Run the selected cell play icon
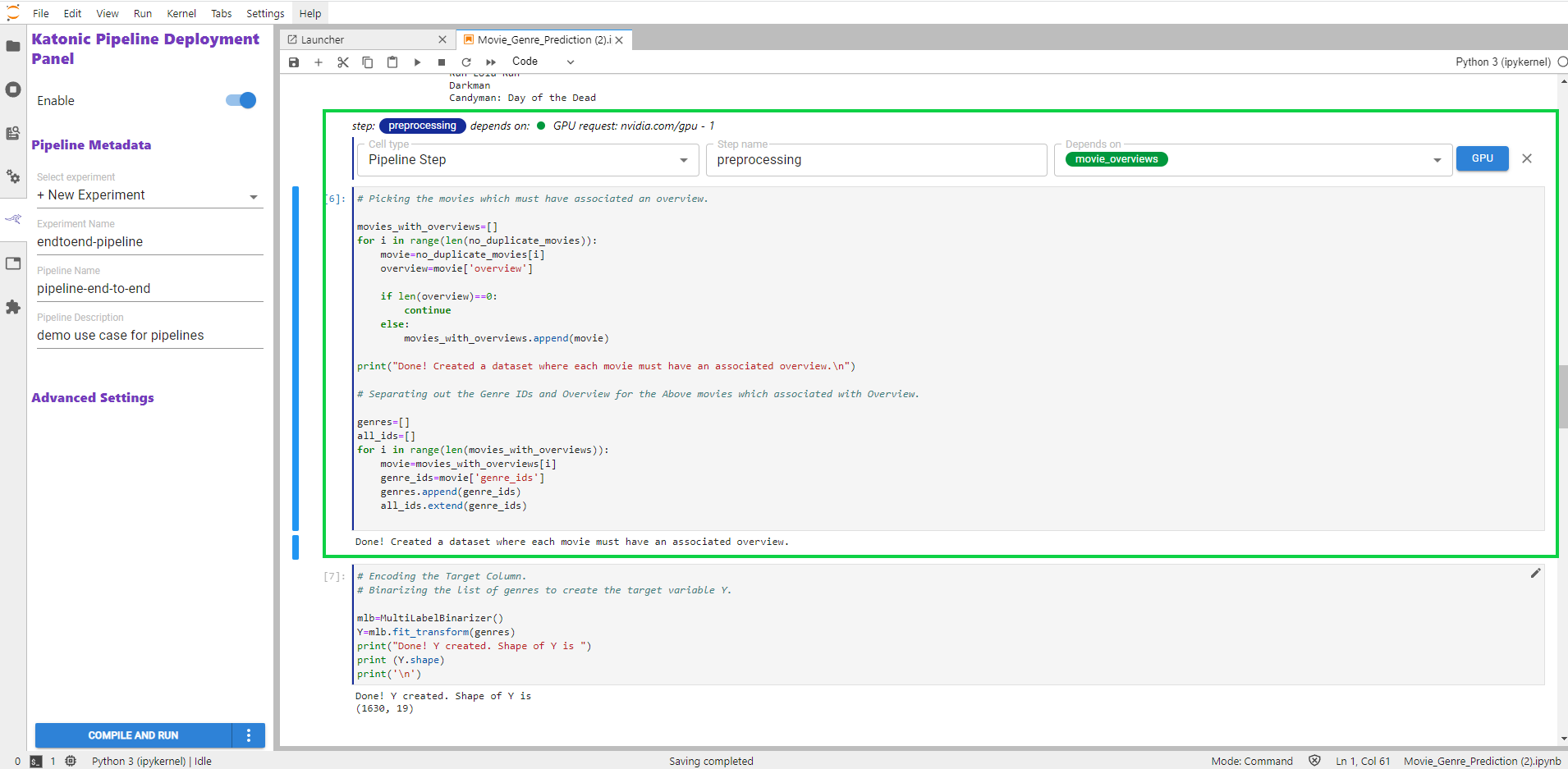Screen dimensions: 1568x769 point(417,62)
